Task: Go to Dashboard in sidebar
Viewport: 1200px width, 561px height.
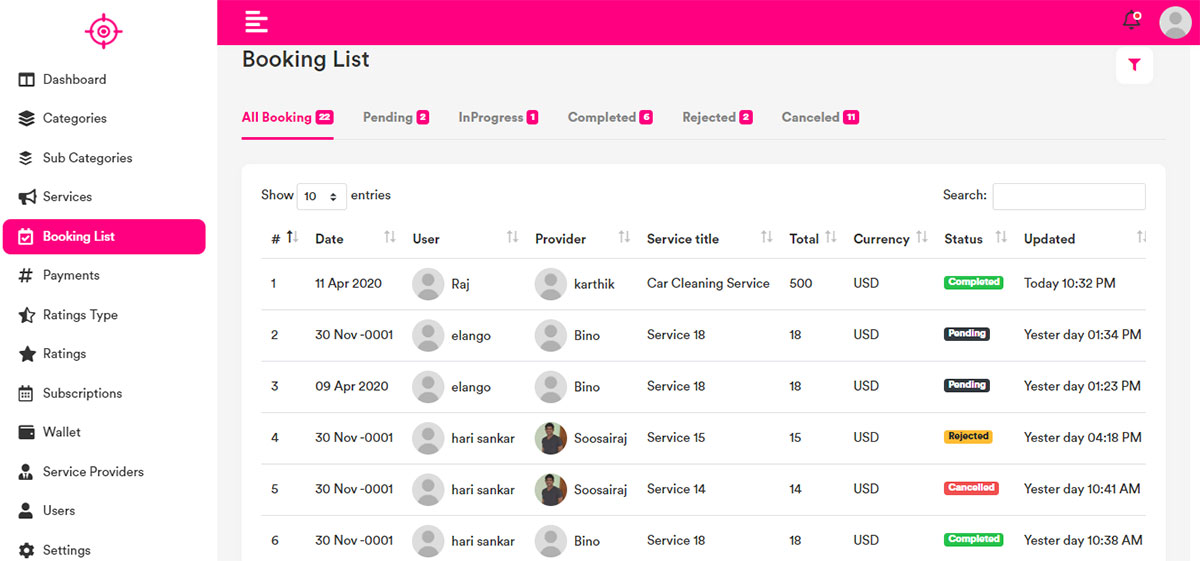Action: pyautogui.click(x=74, y=79)
